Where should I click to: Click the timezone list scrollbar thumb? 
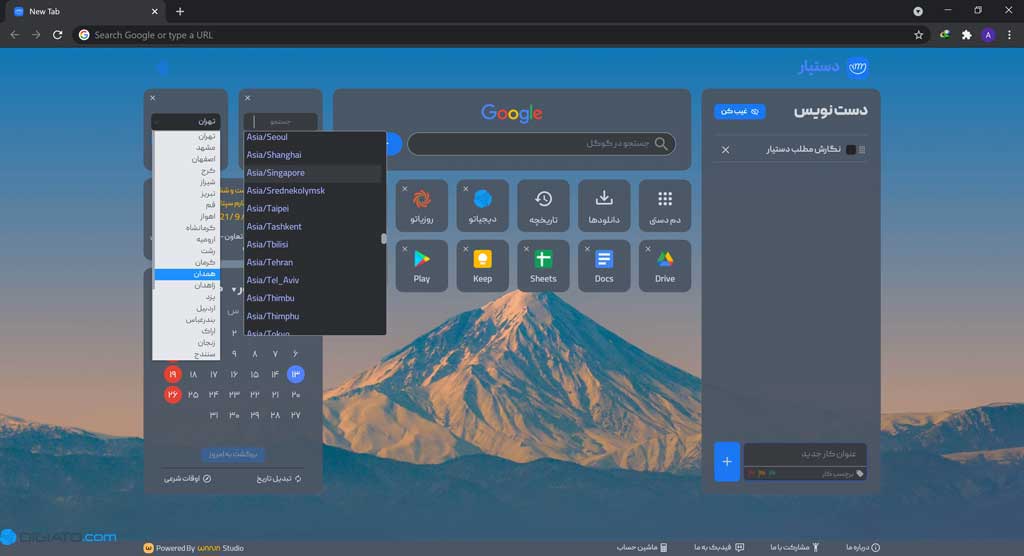383,239
